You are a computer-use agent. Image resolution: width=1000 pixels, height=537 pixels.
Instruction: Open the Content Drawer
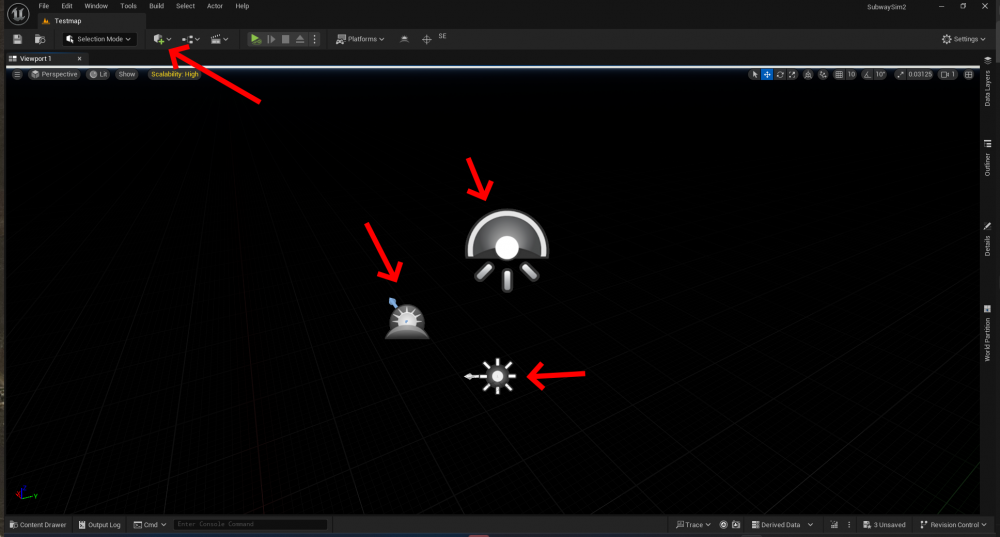click(38, 524)
